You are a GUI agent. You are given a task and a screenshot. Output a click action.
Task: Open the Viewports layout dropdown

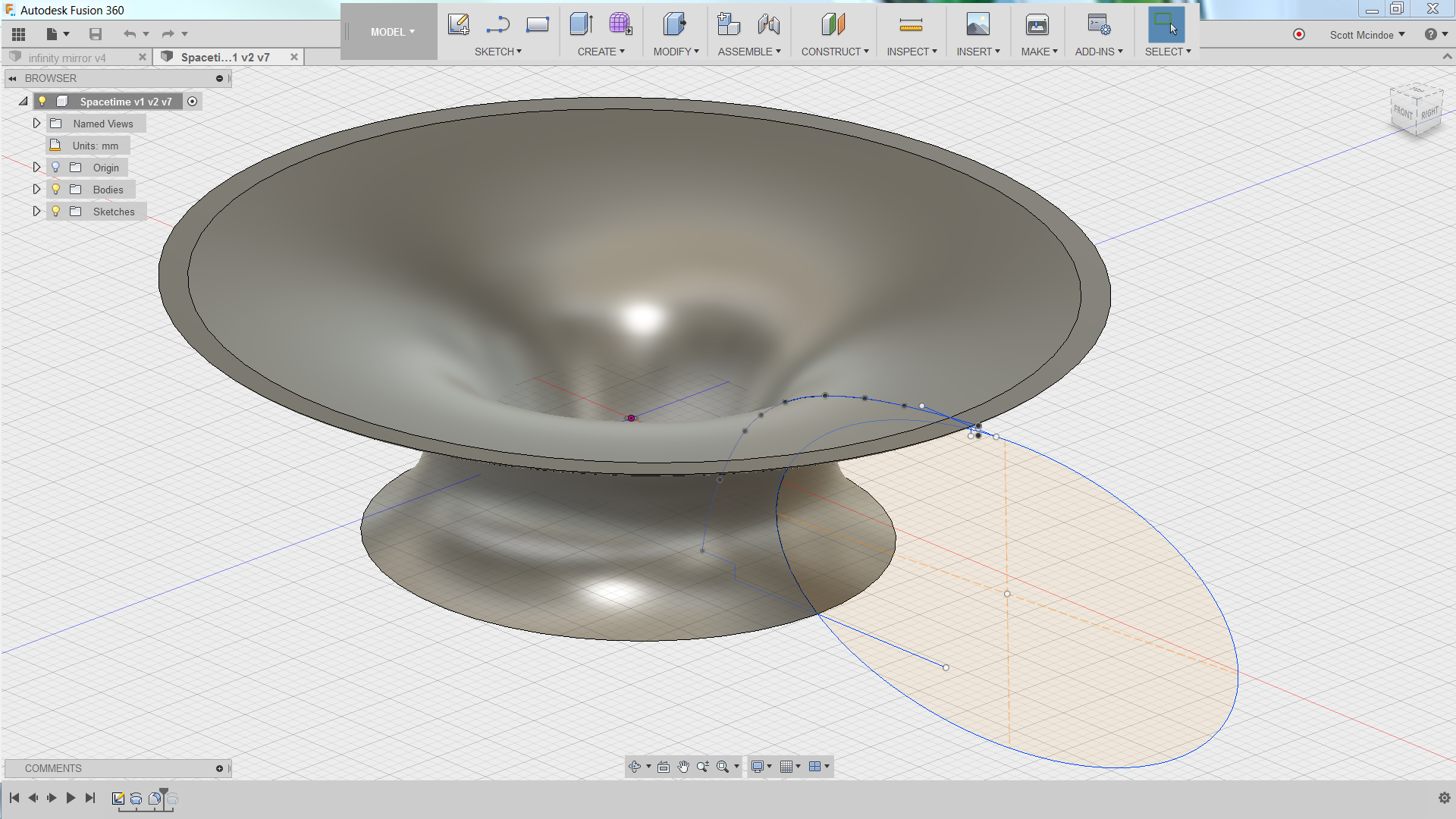pos(819,767)
